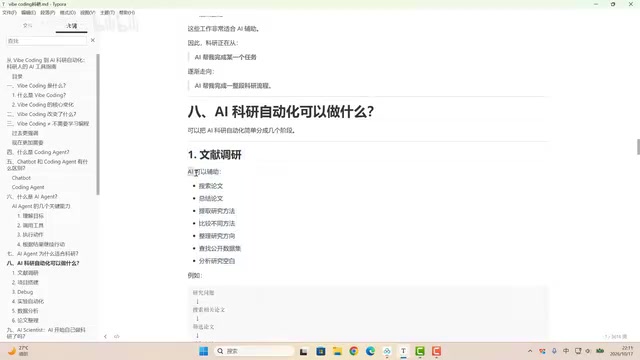Switch to the 大纲 sidebar tab
The height and width of the screenshot is (360, 640).
(x=71, y=26)
